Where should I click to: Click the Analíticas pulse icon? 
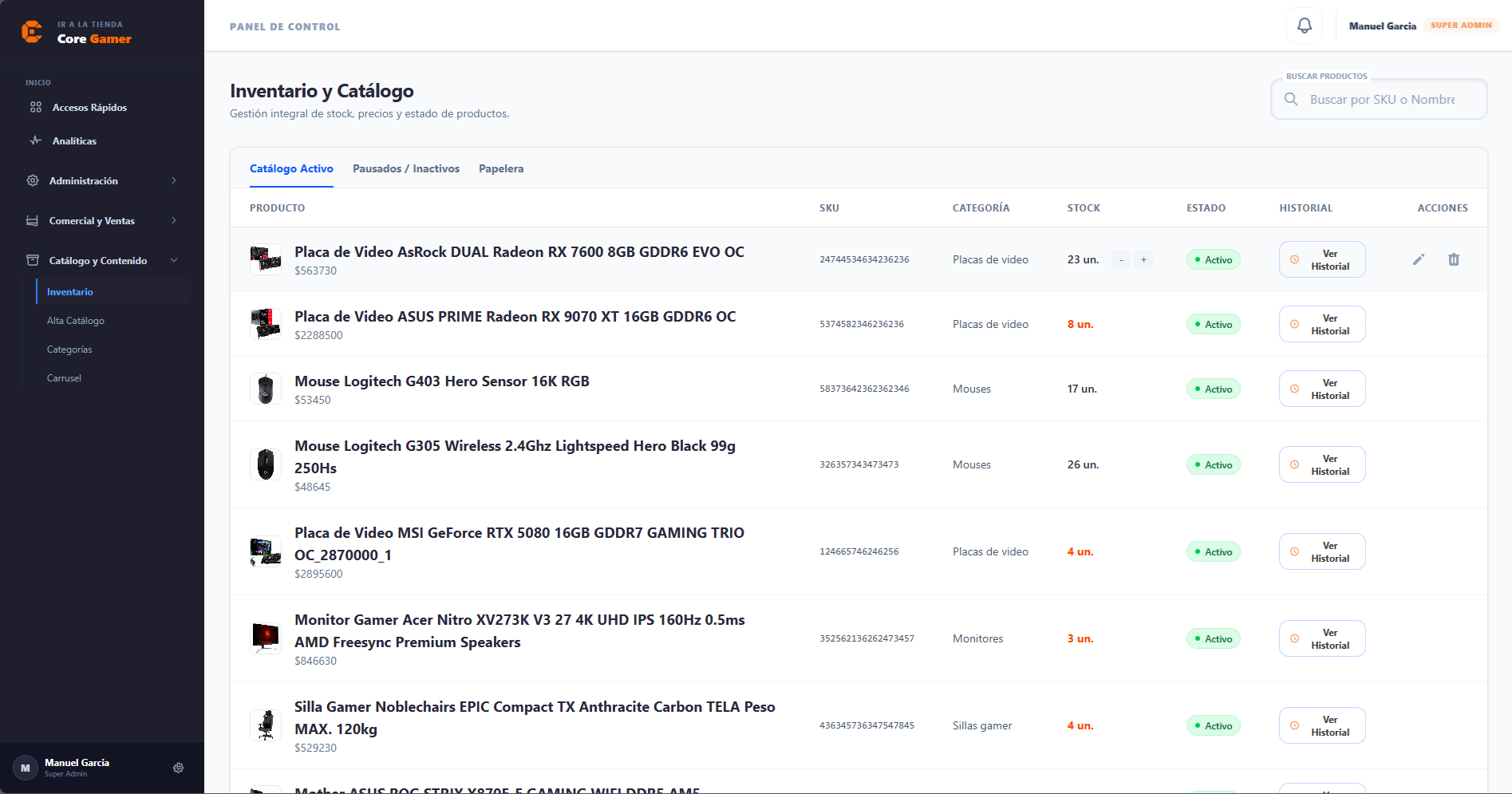coord(36,140)
